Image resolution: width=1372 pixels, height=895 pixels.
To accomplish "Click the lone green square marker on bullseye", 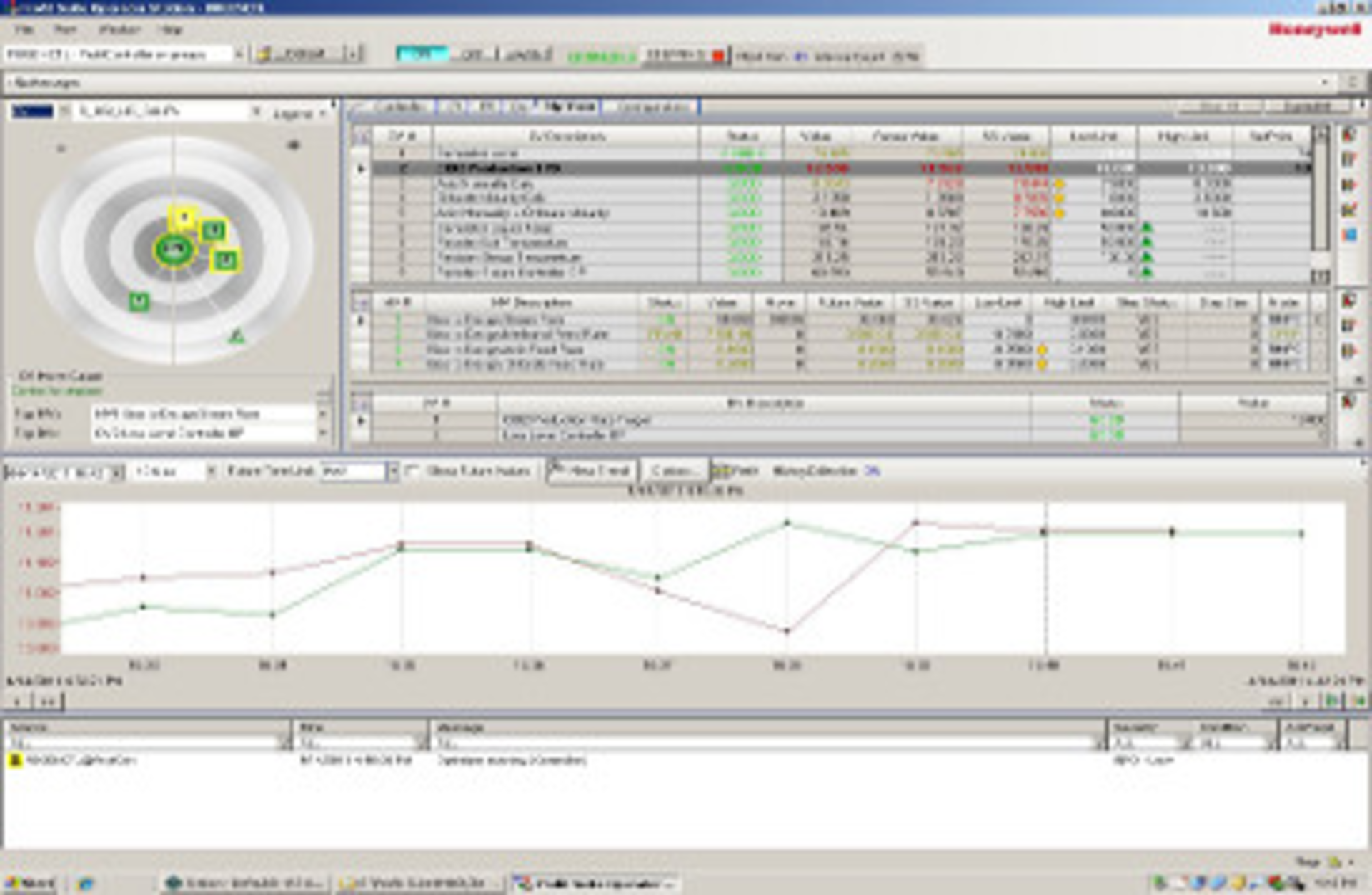I will pos(139,301).
